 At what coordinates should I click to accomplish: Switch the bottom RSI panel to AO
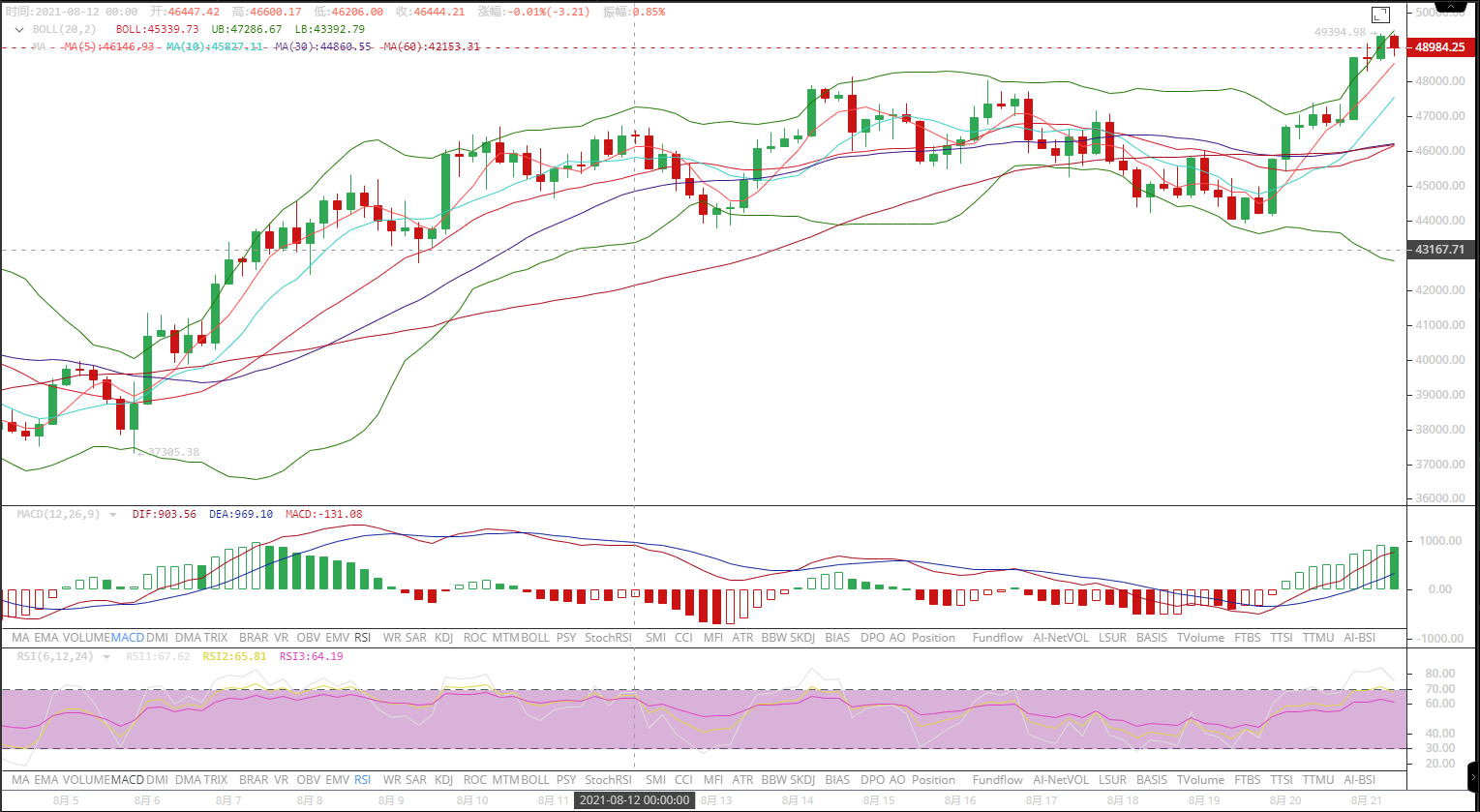(897, 780)
